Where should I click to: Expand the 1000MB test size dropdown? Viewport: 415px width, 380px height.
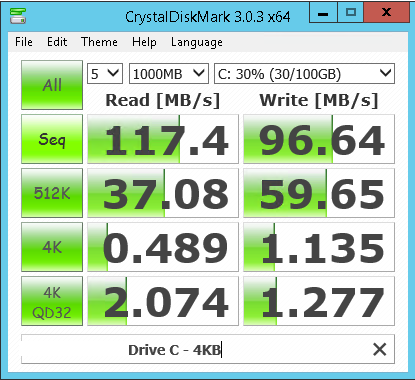coord(169,73)
